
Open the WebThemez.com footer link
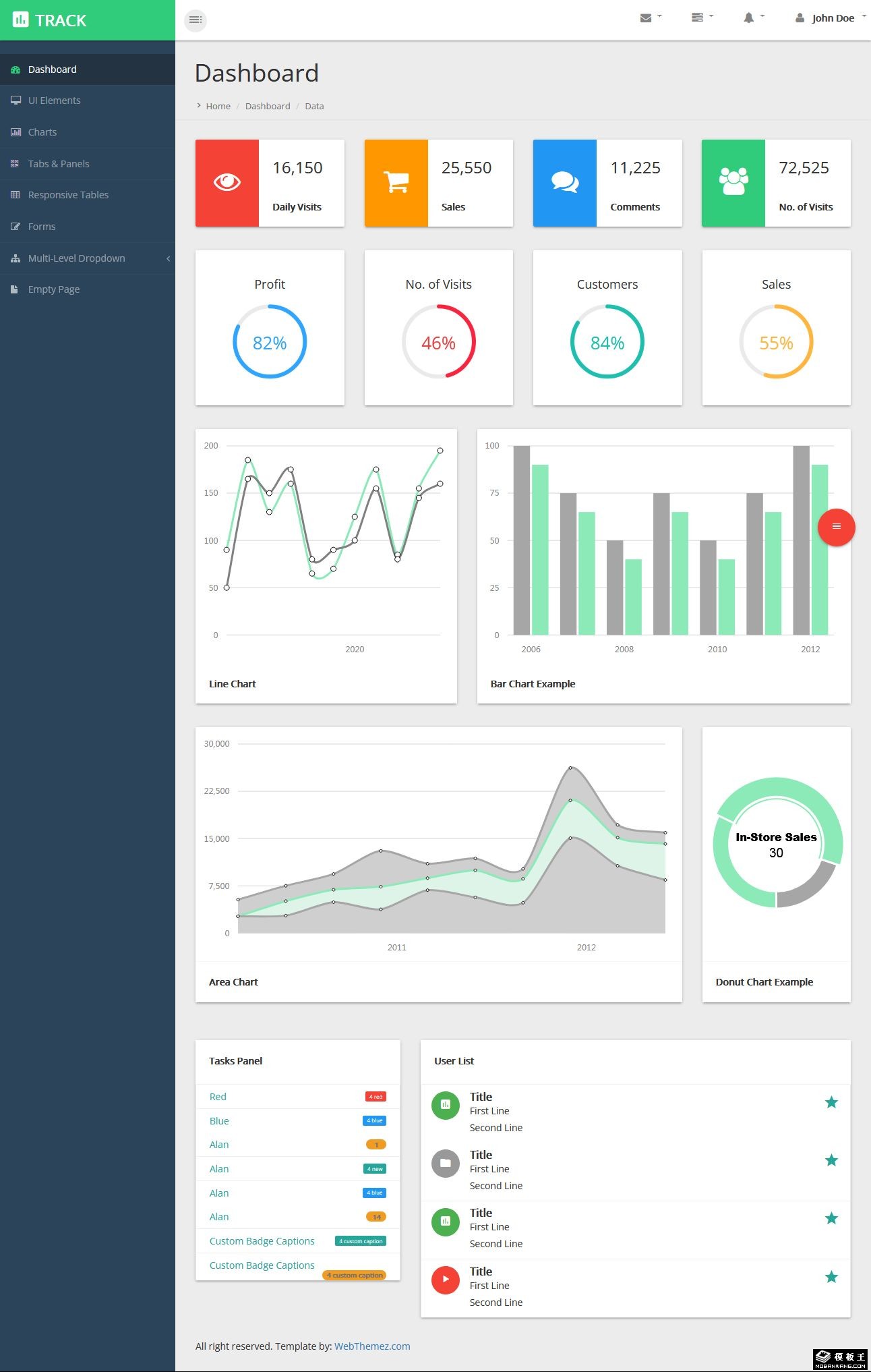[x=372, y=1346]
